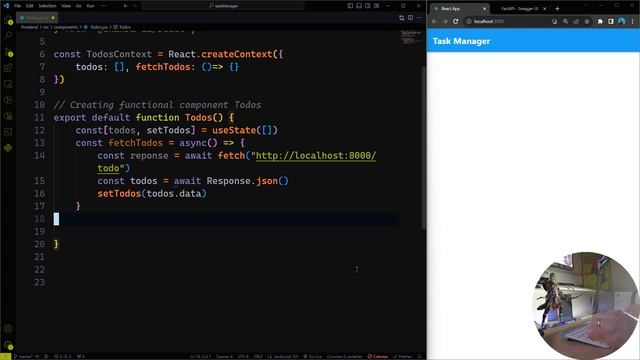Screen dimensions: 640x360
Task: Click the word createContext on line 6
Action: 237,54
